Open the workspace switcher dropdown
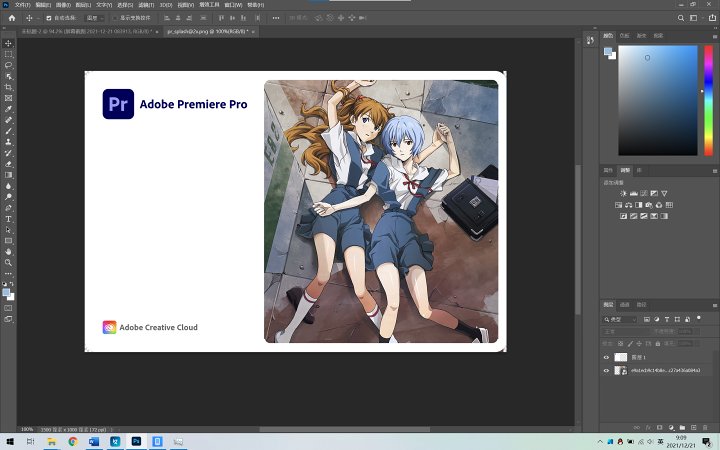720x450 pixels. (x=695, y=18)
